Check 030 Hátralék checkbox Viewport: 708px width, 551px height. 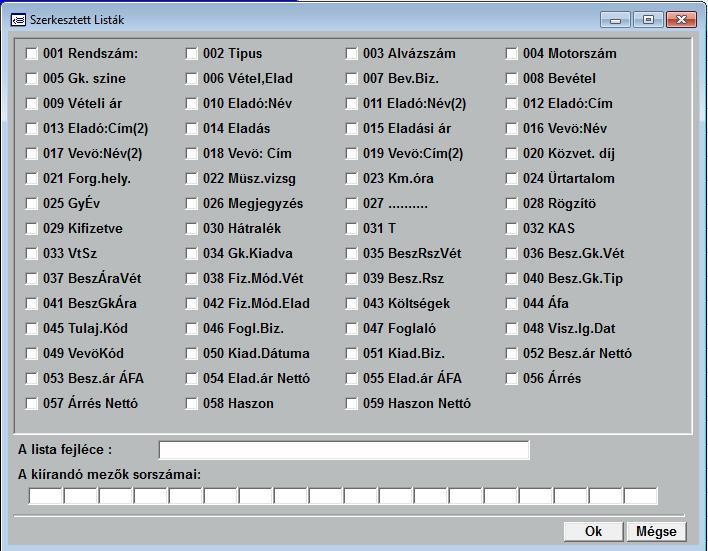click(x=191, y=229)
